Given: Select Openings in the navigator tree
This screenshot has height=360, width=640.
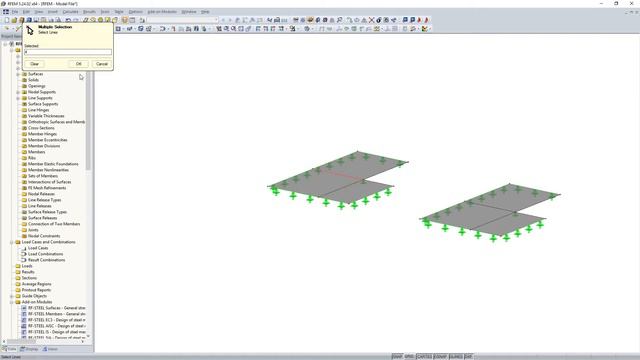Looking at the screenshot, I should 37,86.
